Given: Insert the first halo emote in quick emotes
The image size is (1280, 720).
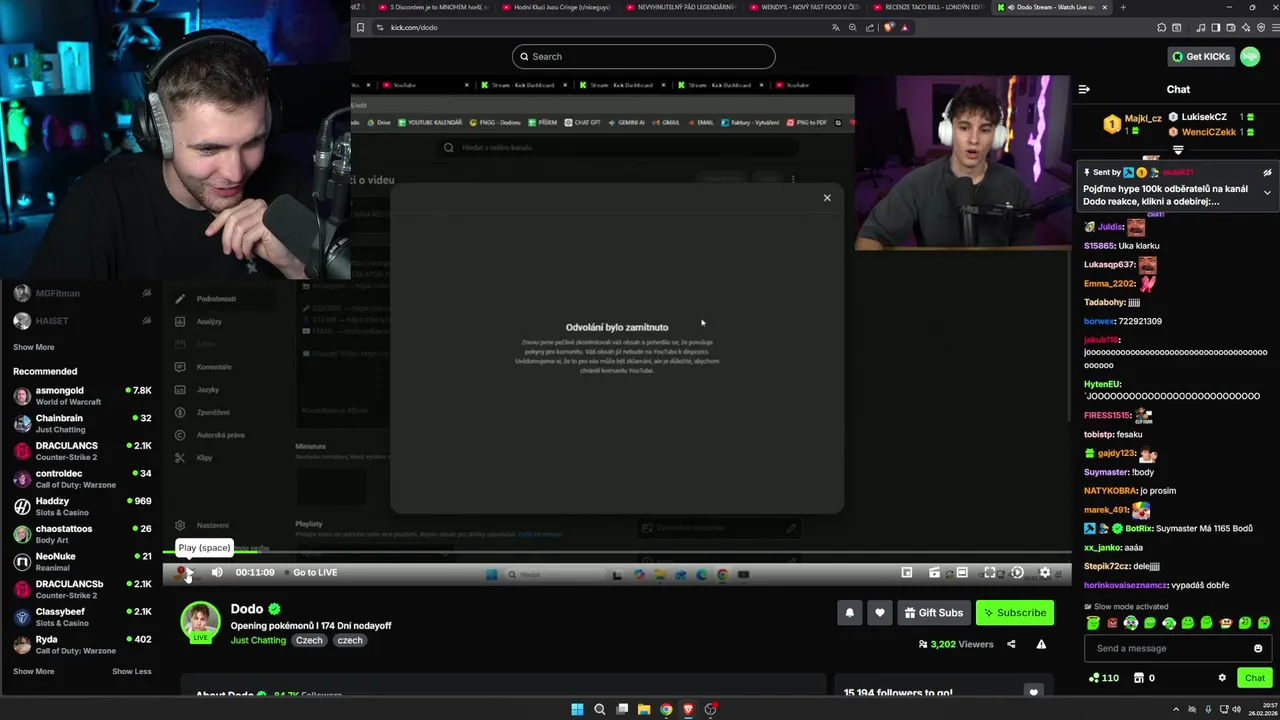Looking at the screenshot, I should 1093,623.
